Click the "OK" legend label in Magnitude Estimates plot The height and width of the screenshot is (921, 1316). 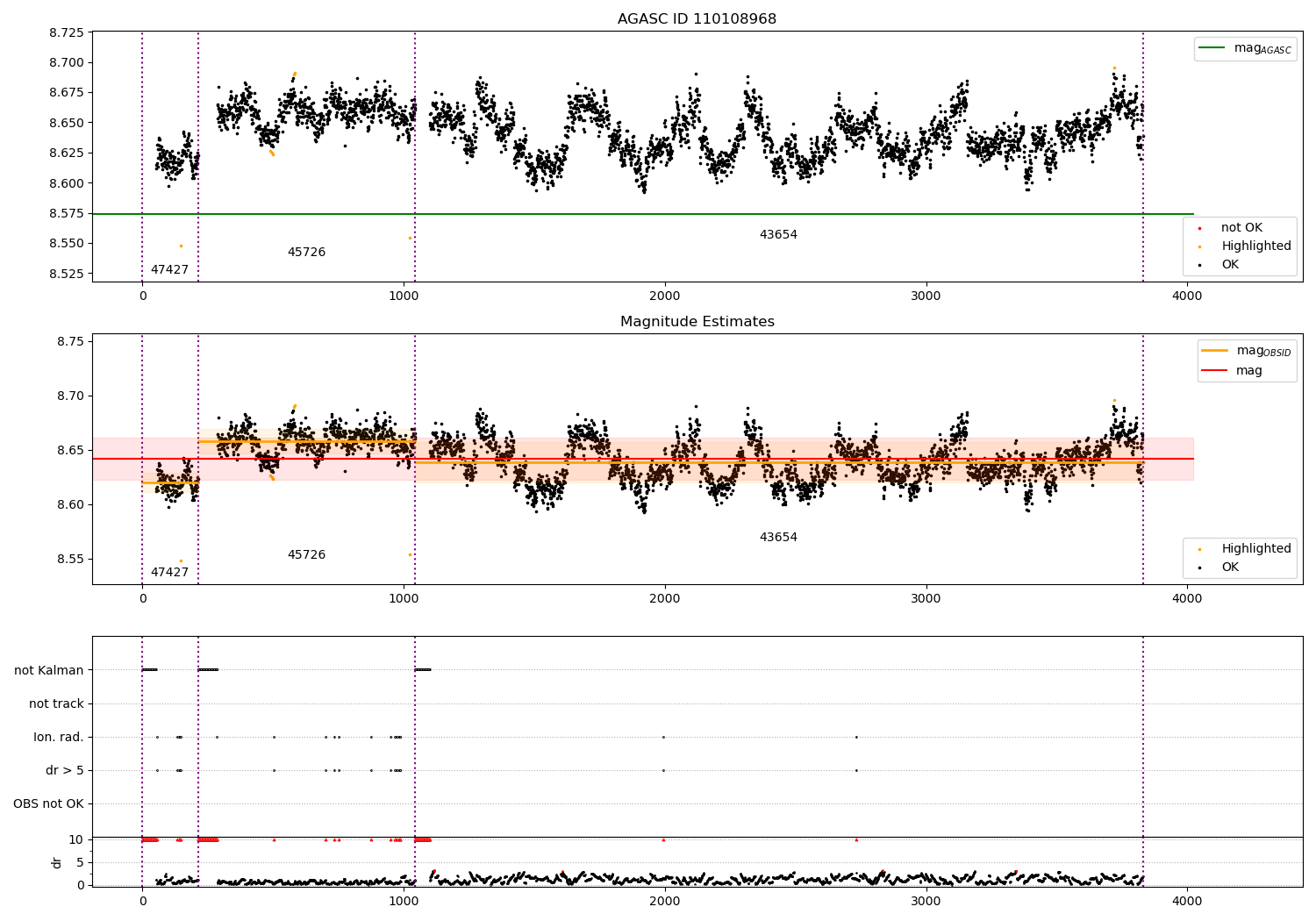(x=1230, y=568)
